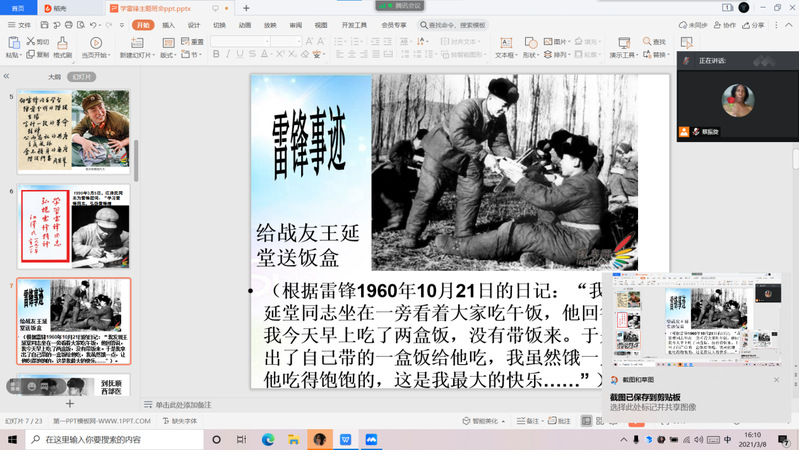The image size is (799, 450).
Task: Switch to the Design ribbon tab
Action: coord(194,25)
